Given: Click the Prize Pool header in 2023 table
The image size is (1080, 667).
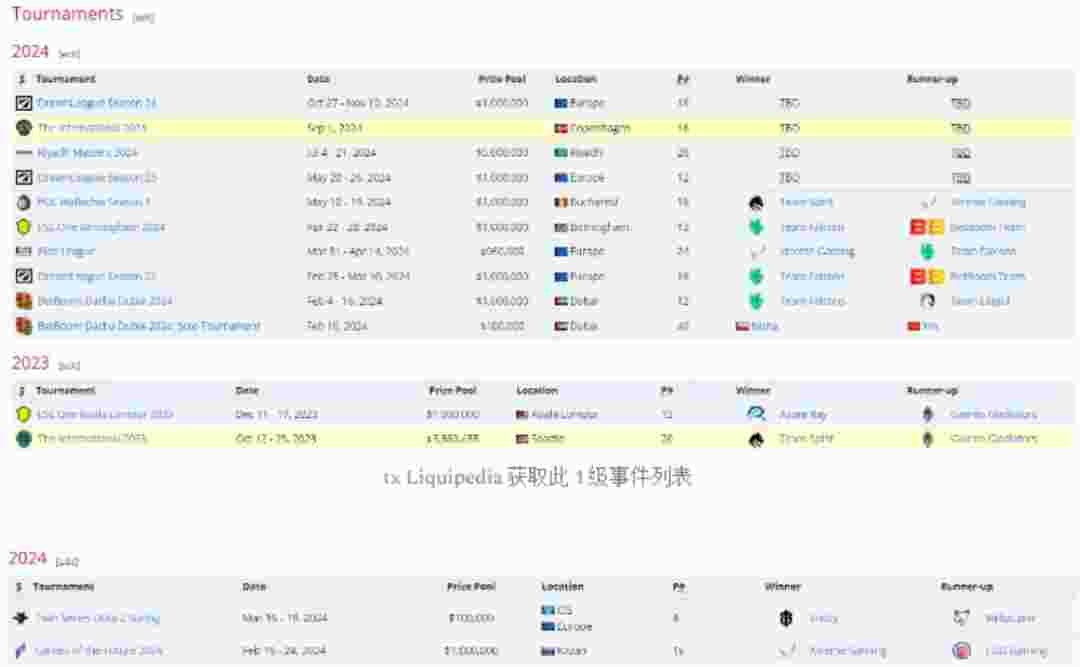Looking at the screenshot, I should point(453,391).
